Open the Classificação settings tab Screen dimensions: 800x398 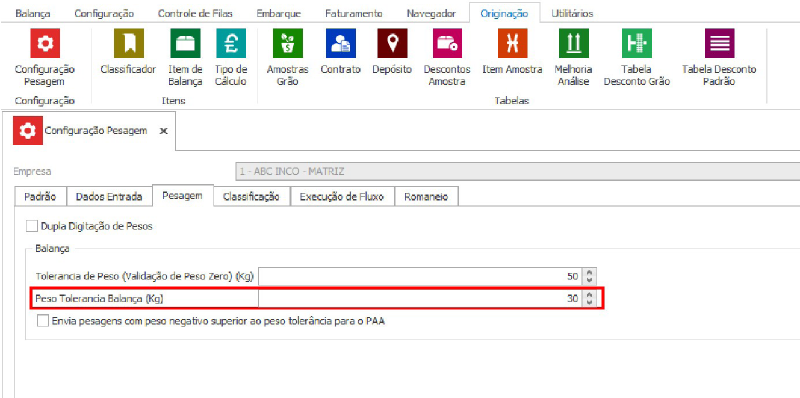click(251, 196)
